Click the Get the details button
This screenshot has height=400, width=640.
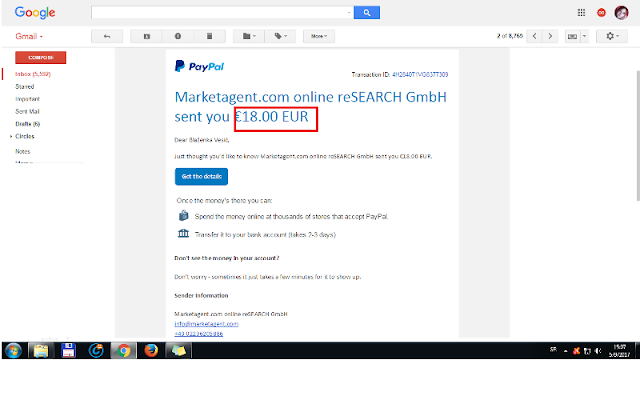(x=201, y=176)
